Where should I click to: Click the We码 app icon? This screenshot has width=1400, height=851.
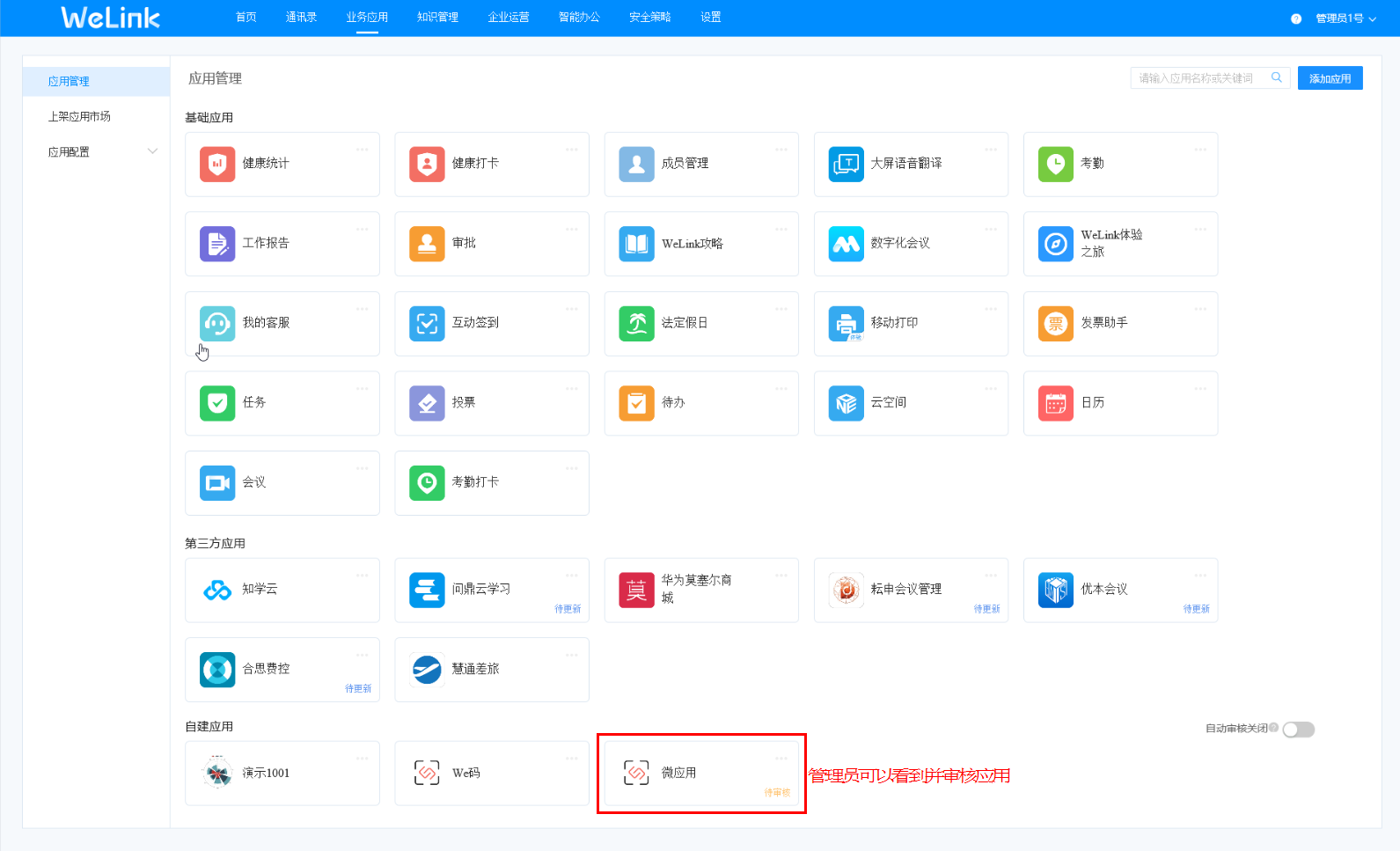427,773
